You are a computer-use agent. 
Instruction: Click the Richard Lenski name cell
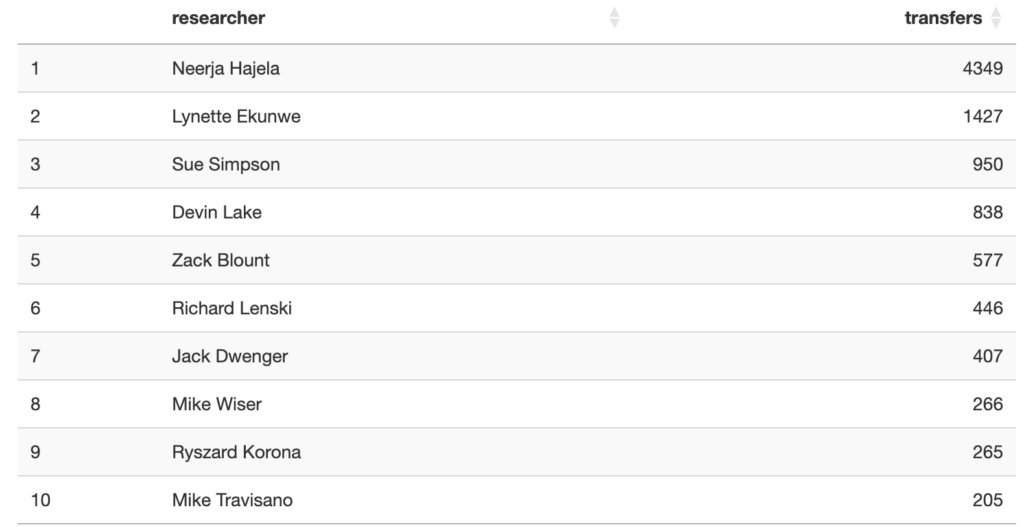coord(231,308)
